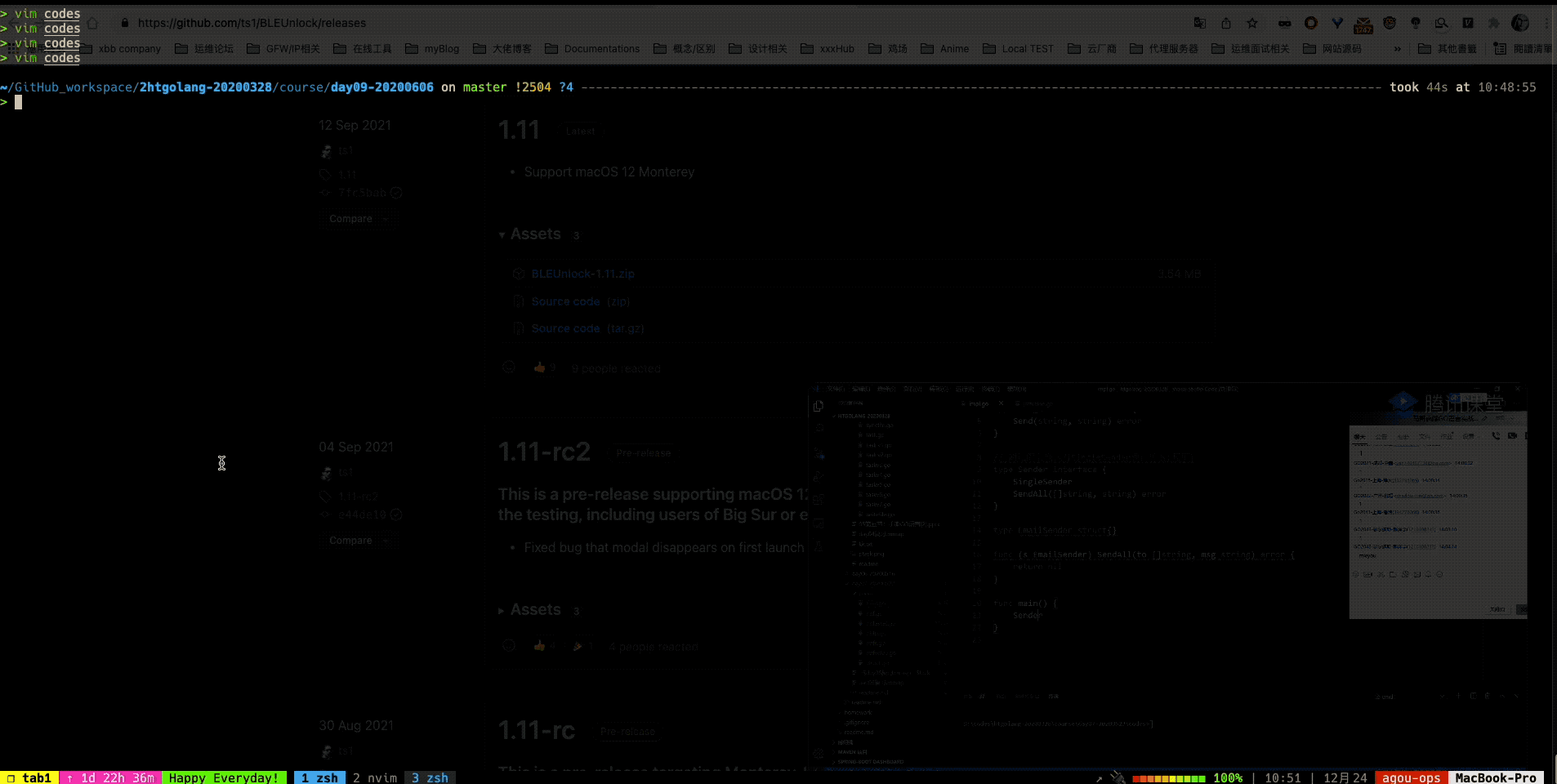
Task: Click the package icon beside BLEUnlock-1.11.zip
Action: pyautogui.click(x=518, y=274)
